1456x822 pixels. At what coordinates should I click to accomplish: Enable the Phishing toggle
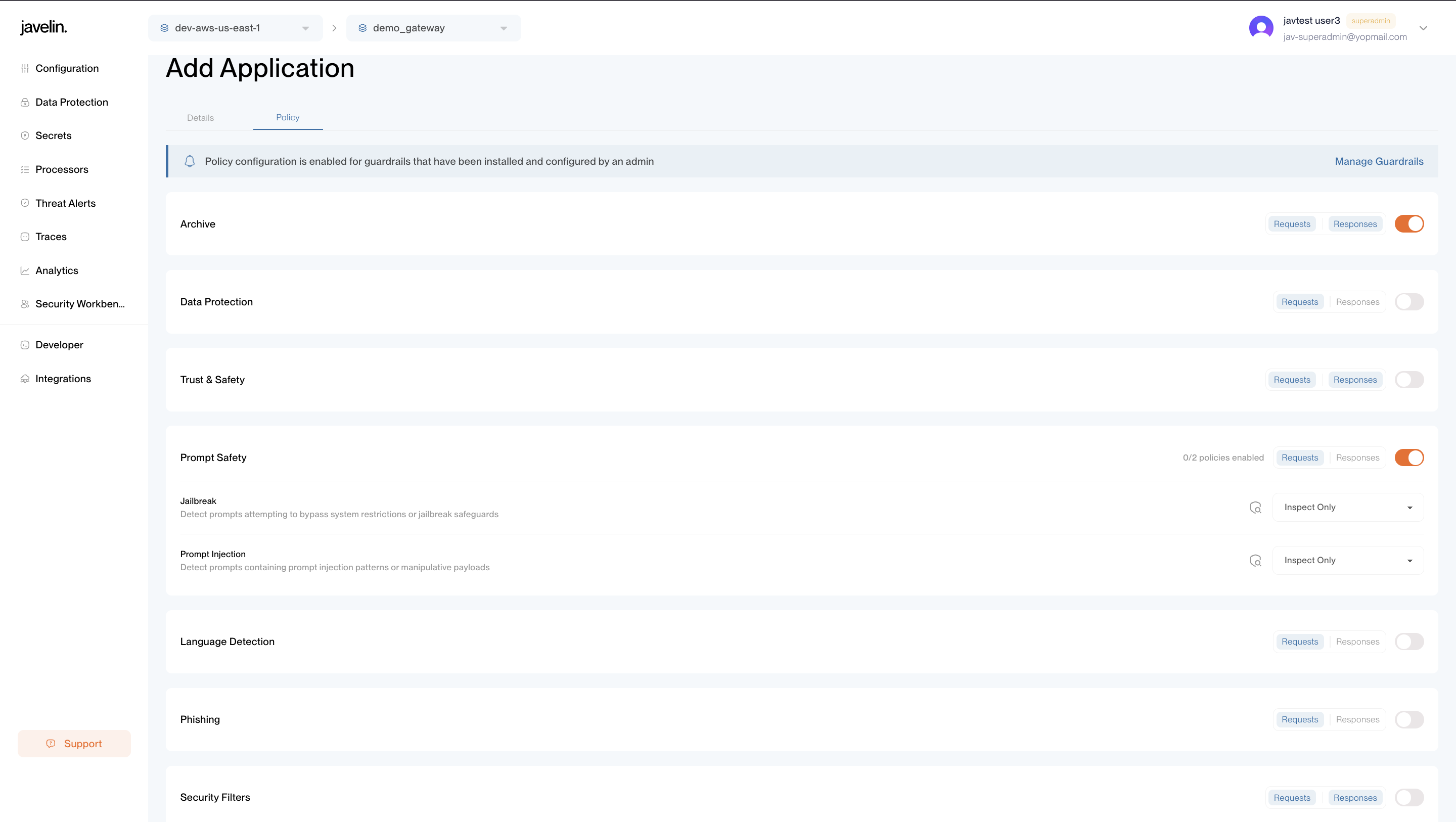(x=1409, y=720)
